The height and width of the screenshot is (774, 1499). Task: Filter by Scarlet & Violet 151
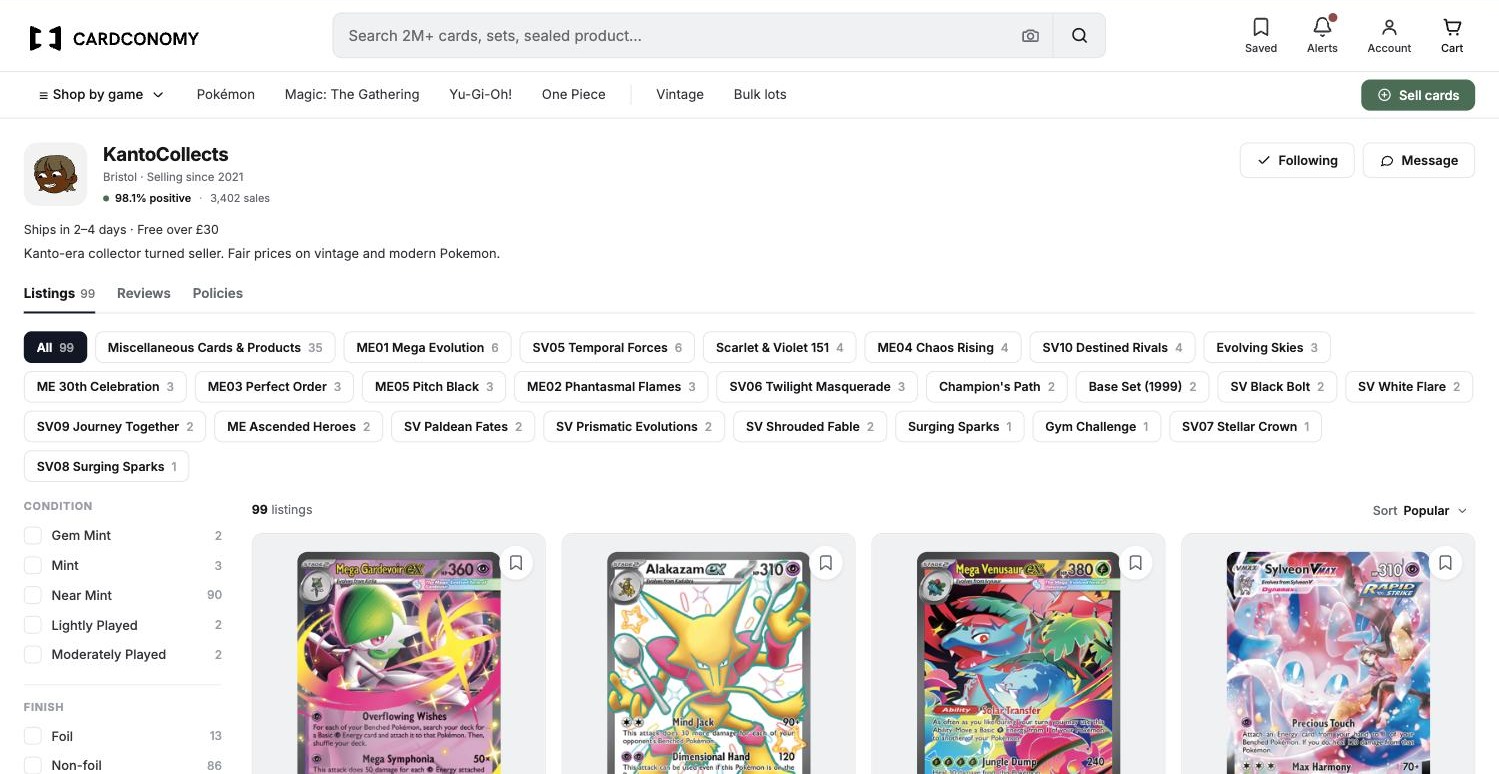pos(780,347)
